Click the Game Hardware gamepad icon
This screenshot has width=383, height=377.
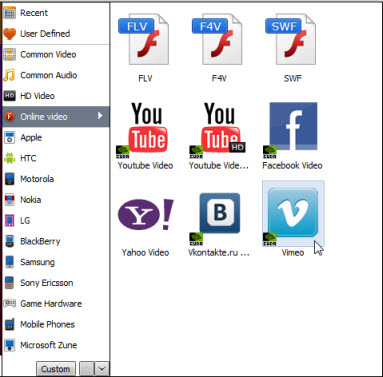[x=9, y=303]
